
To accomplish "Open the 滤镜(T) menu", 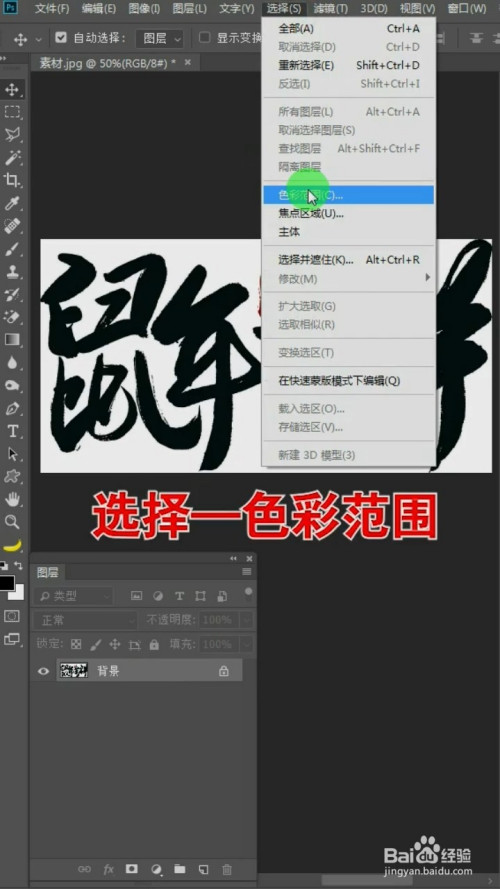I will click(330, 9).
